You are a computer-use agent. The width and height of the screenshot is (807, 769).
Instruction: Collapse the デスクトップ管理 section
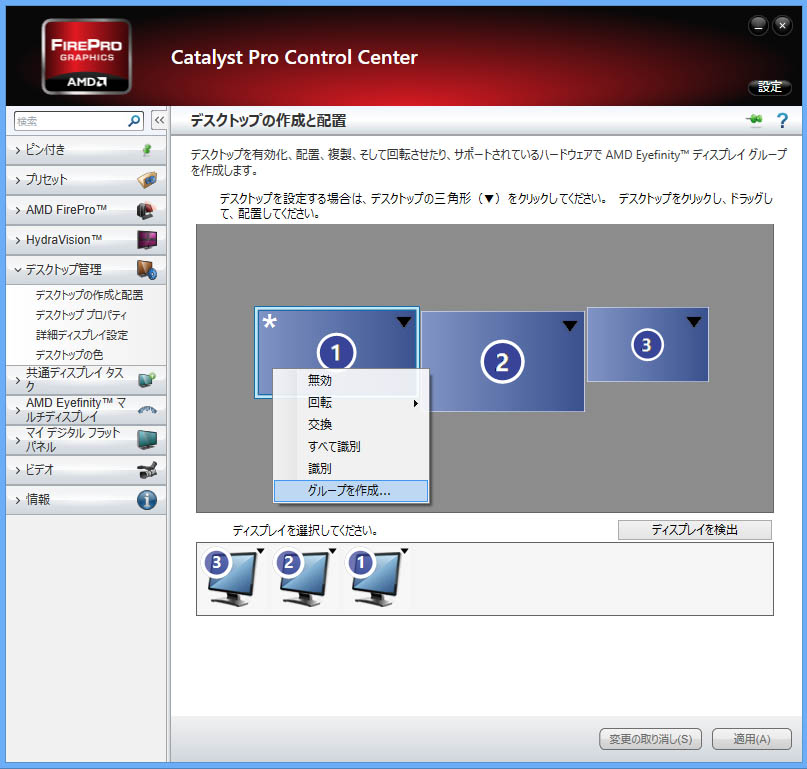(17, 270)
